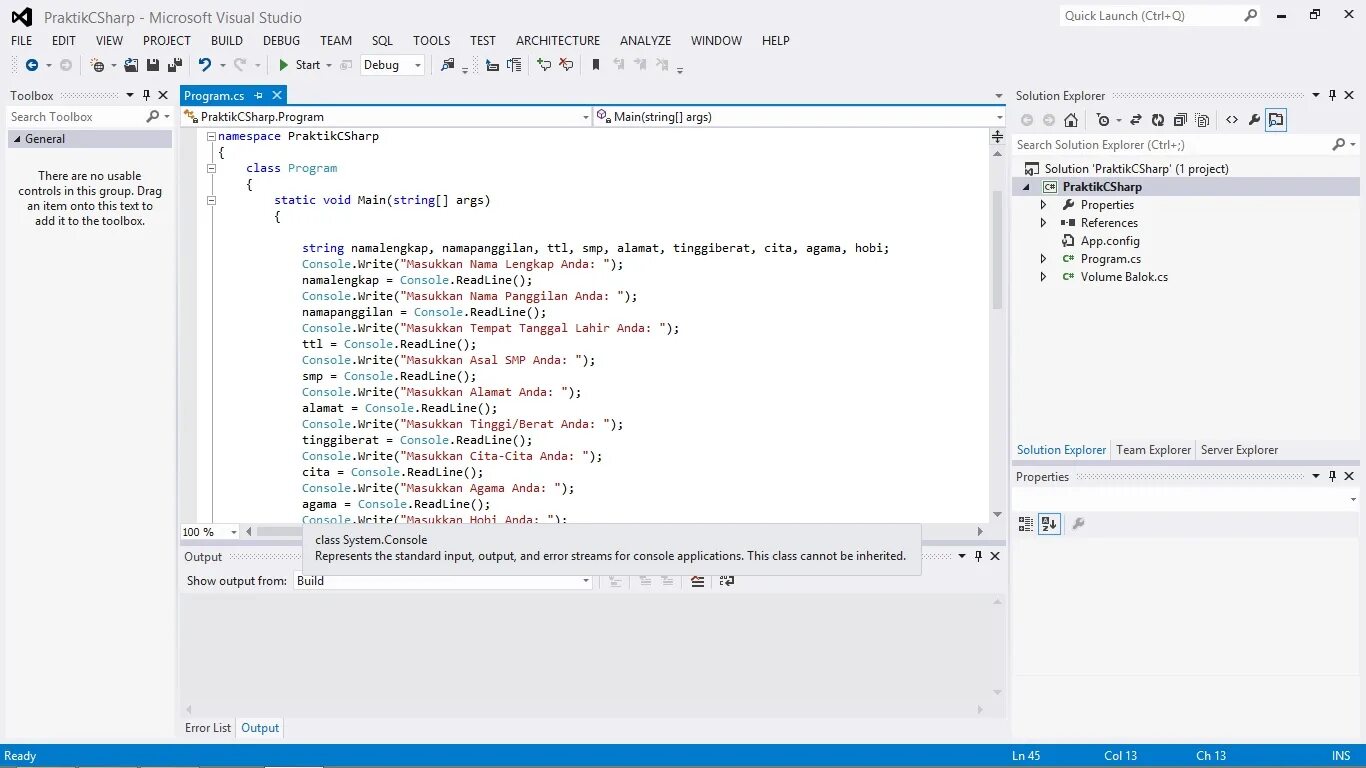The image size is (1366, 768).
Task: Click the Comment selected lines icon
Action: pyautogui.click(x=544, y=65)
